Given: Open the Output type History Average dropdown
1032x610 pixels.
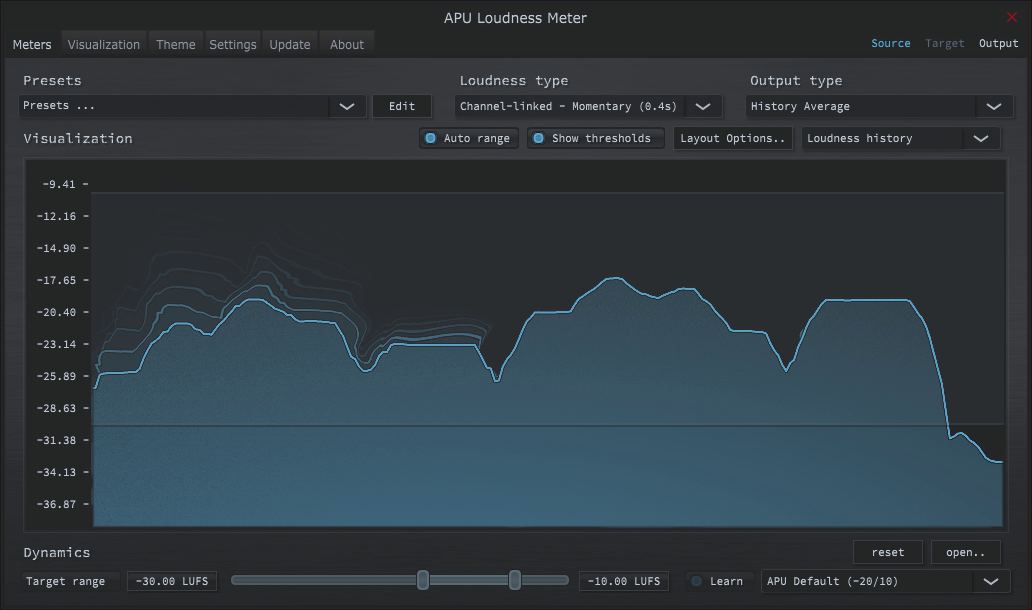Looking at the screenshot, I should (879, 107).
